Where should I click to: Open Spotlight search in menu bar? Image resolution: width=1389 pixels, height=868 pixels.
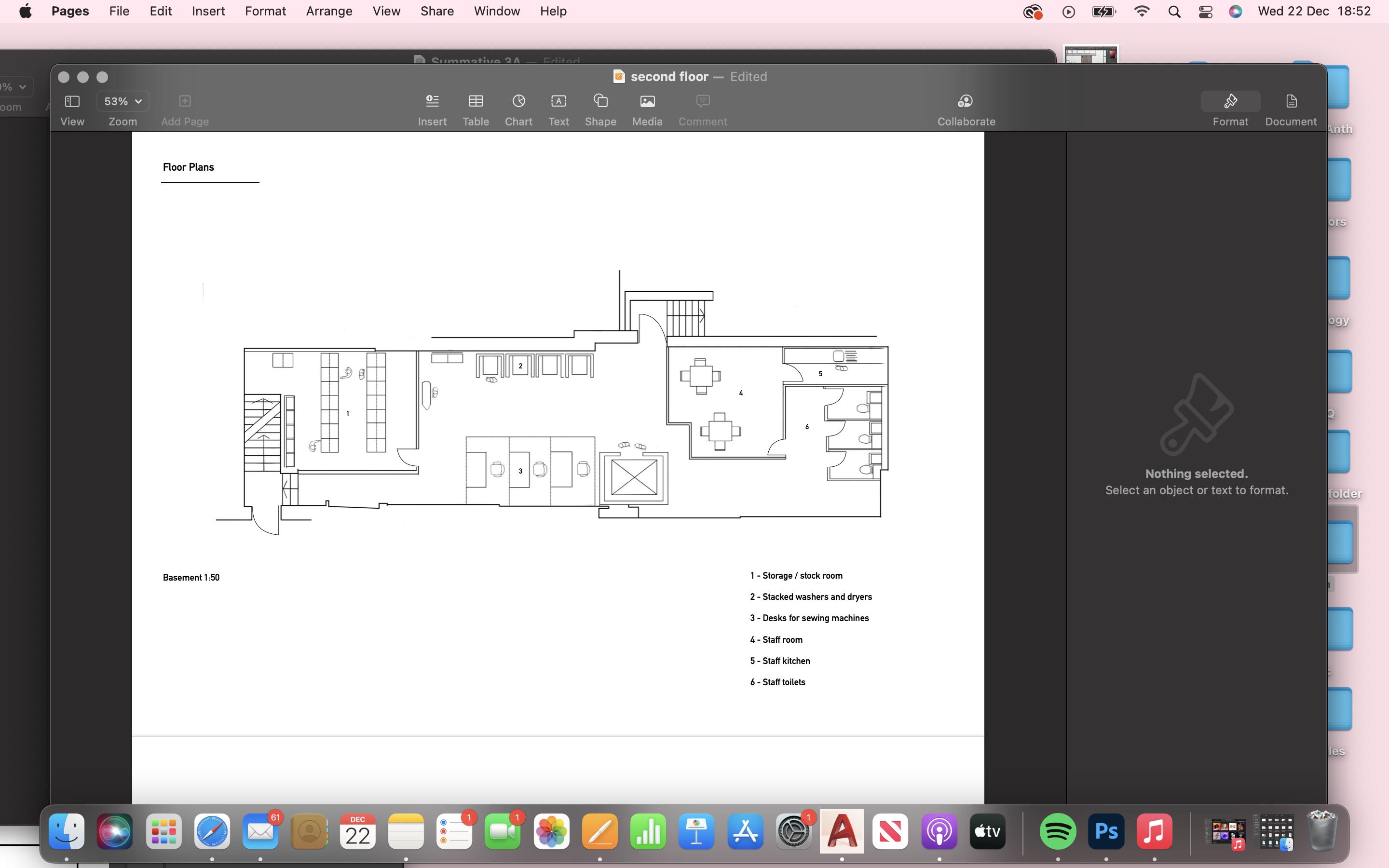(1174, 12)
